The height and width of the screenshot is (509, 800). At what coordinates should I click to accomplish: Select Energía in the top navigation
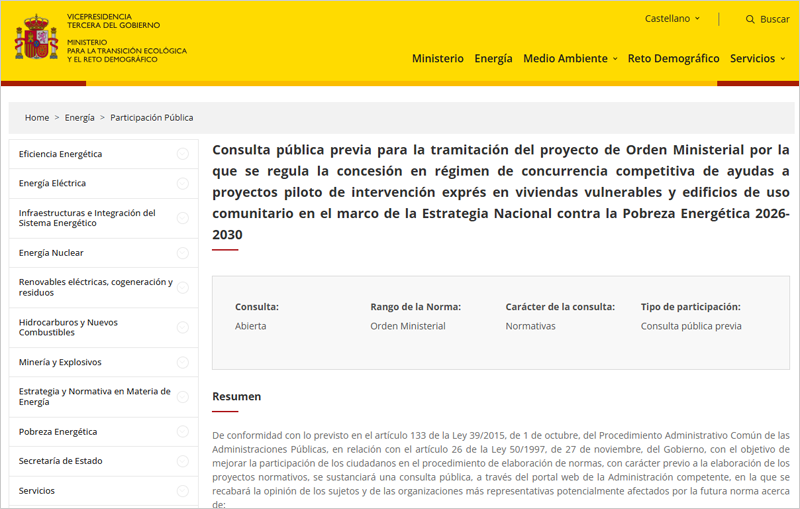(x=493, y=59)
